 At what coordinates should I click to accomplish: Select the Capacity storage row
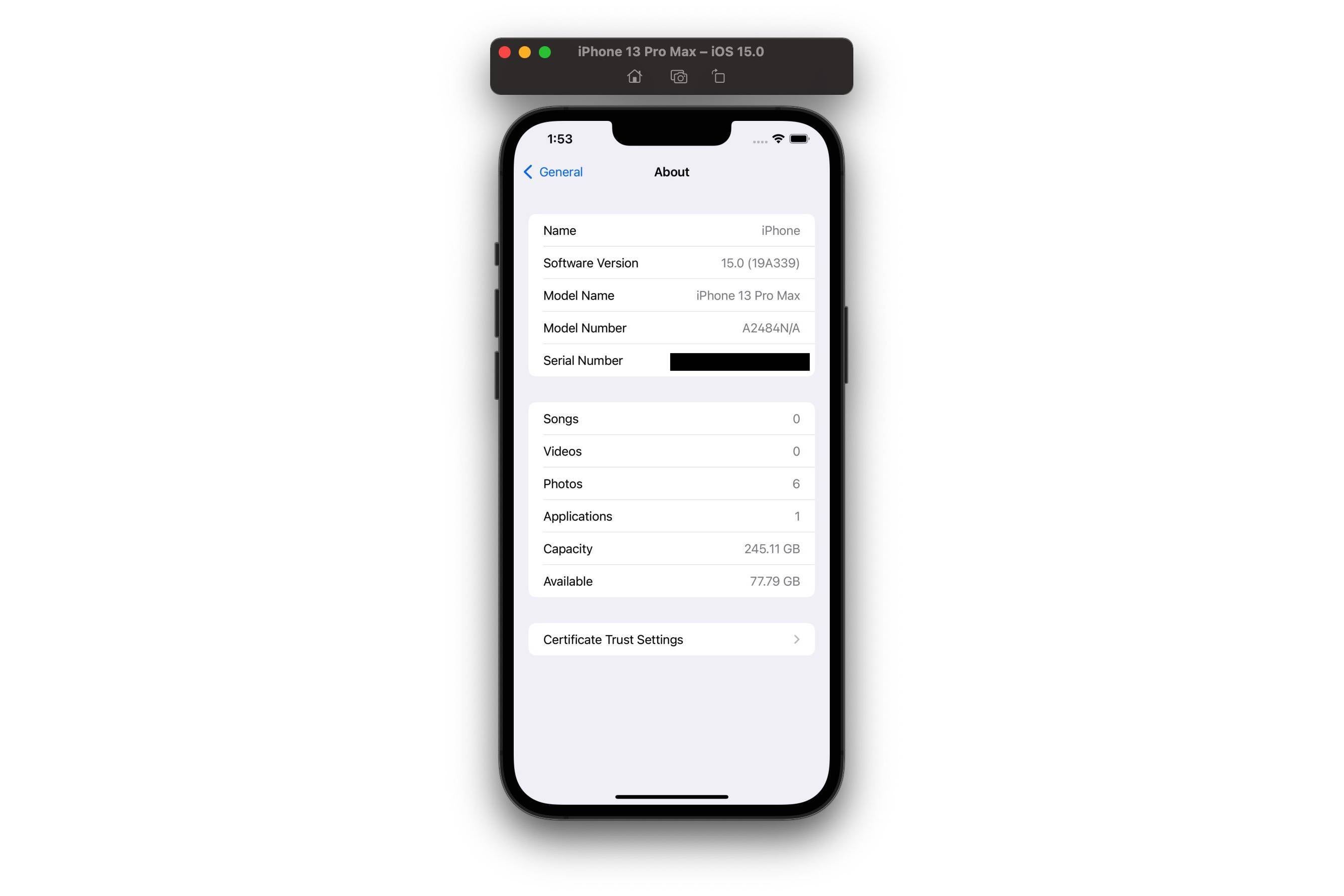[672, 548]
